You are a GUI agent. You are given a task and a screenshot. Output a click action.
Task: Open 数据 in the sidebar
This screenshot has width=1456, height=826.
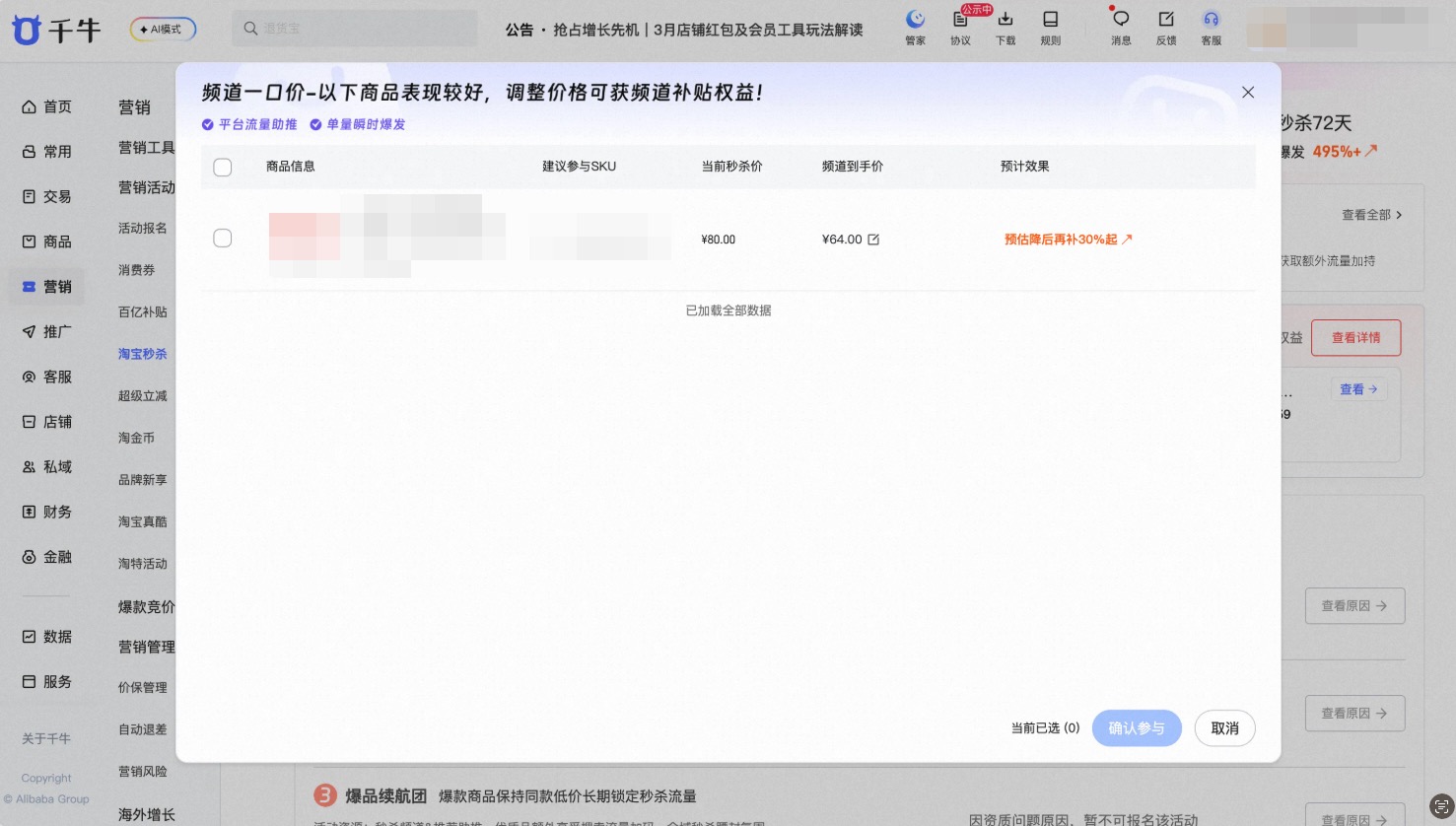coord(47,637)
